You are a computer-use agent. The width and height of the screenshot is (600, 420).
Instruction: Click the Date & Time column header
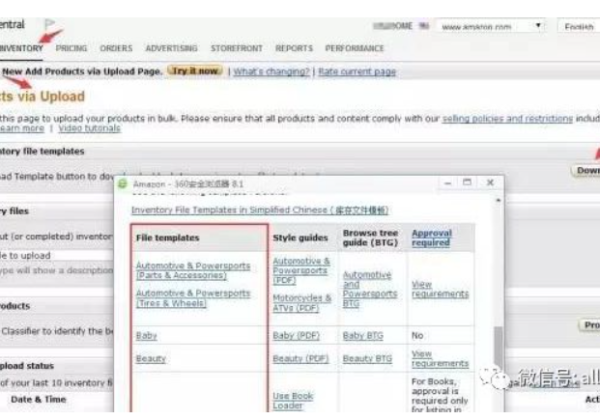click(x=38, y=399)
